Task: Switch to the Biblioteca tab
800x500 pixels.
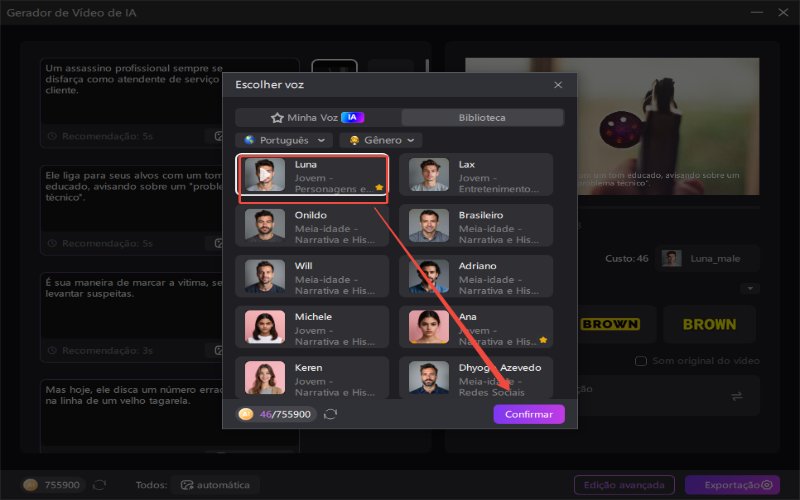Action: click(482, 117)
